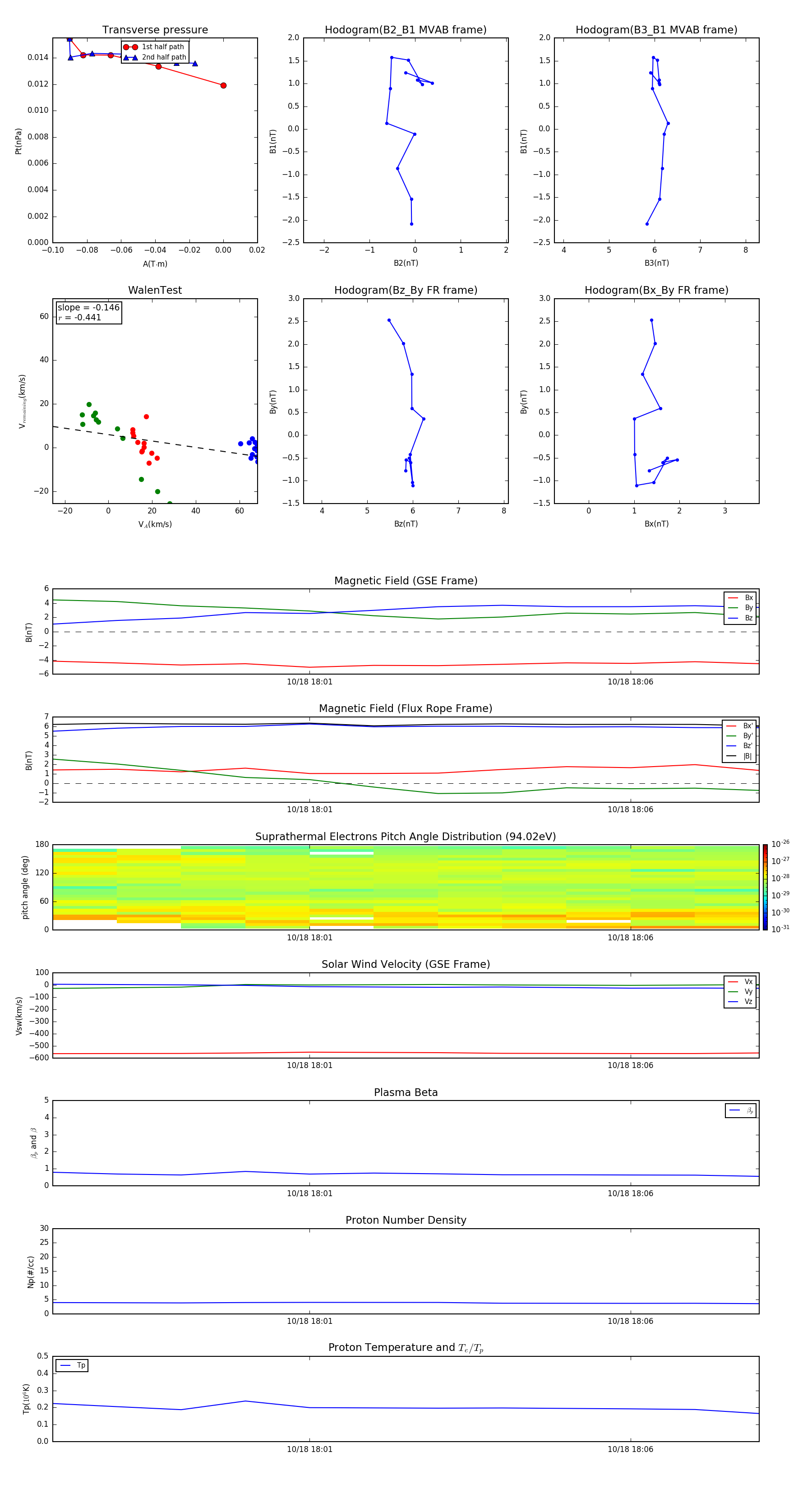The image size is (812, 1489).
Task: Click the 'slope = -0.146' annotation
Action: [x=88, y=308]
